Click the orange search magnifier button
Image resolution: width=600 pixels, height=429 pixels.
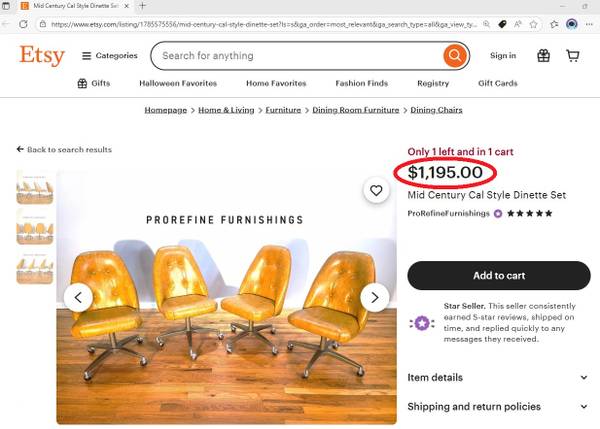pyautogui.click(x=454, y=56)
